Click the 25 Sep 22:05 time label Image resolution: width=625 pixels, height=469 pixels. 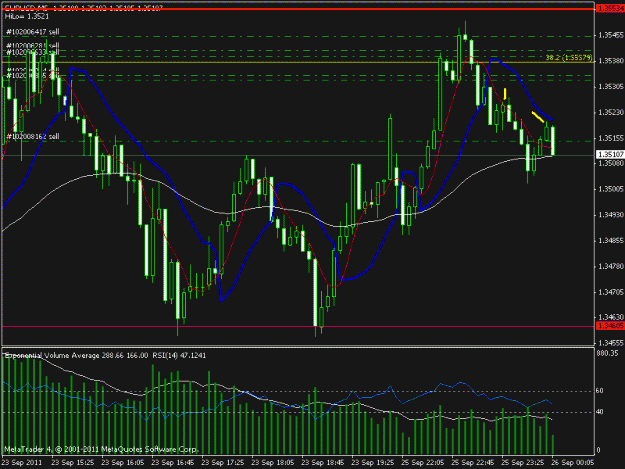pos(423,463)
